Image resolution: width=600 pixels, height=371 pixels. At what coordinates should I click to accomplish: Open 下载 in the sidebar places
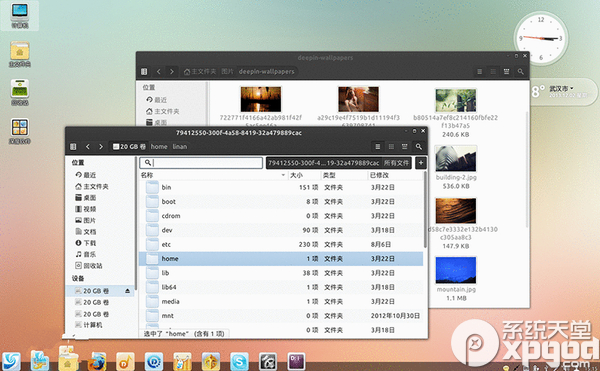click(86, 243)
